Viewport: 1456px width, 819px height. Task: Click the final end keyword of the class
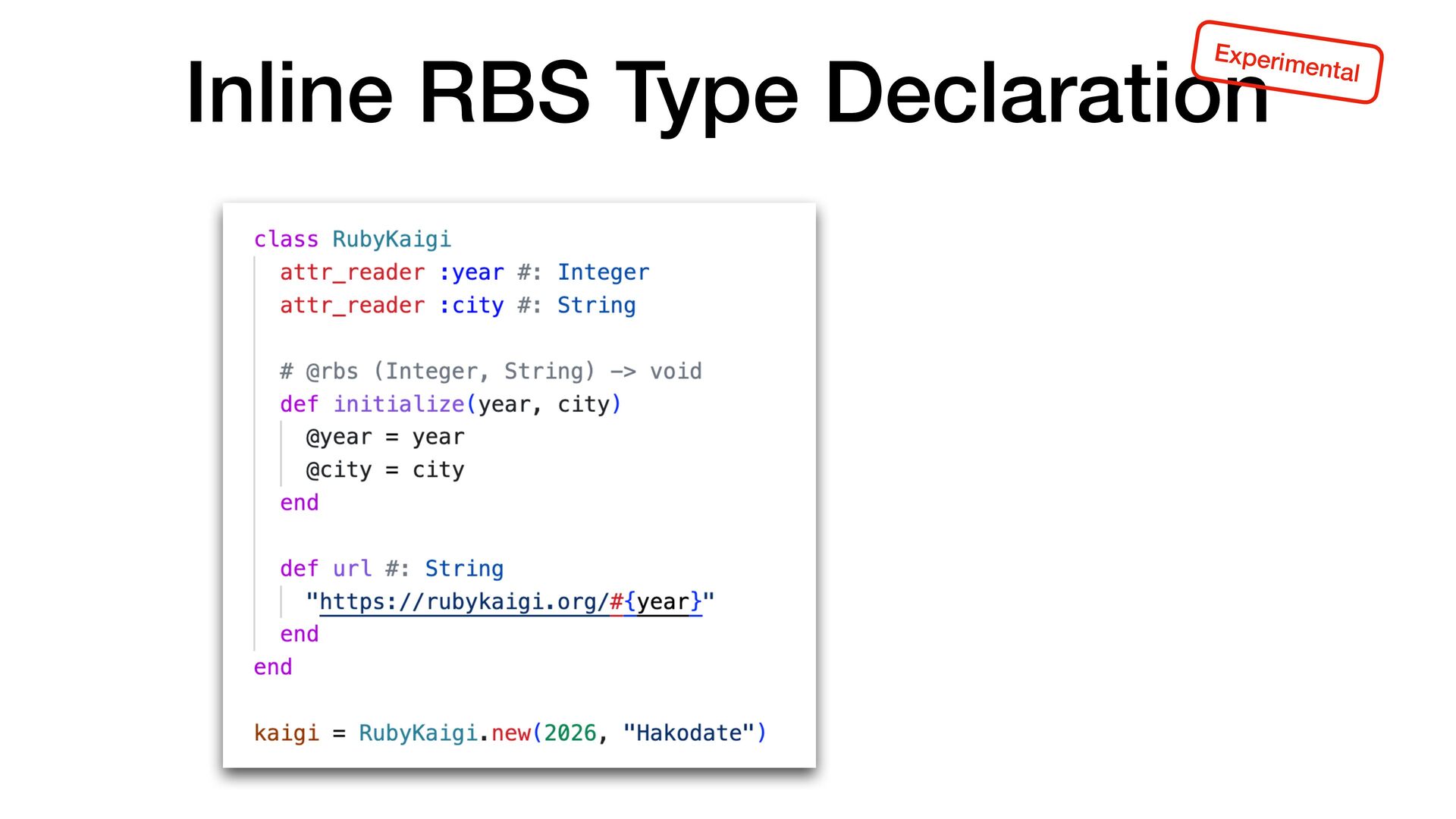point(272,667)
